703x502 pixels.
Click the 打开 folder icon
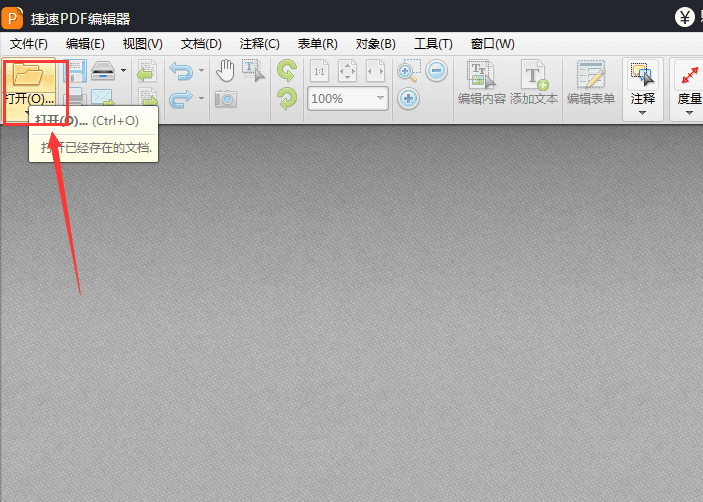click(x=28, y=74)
